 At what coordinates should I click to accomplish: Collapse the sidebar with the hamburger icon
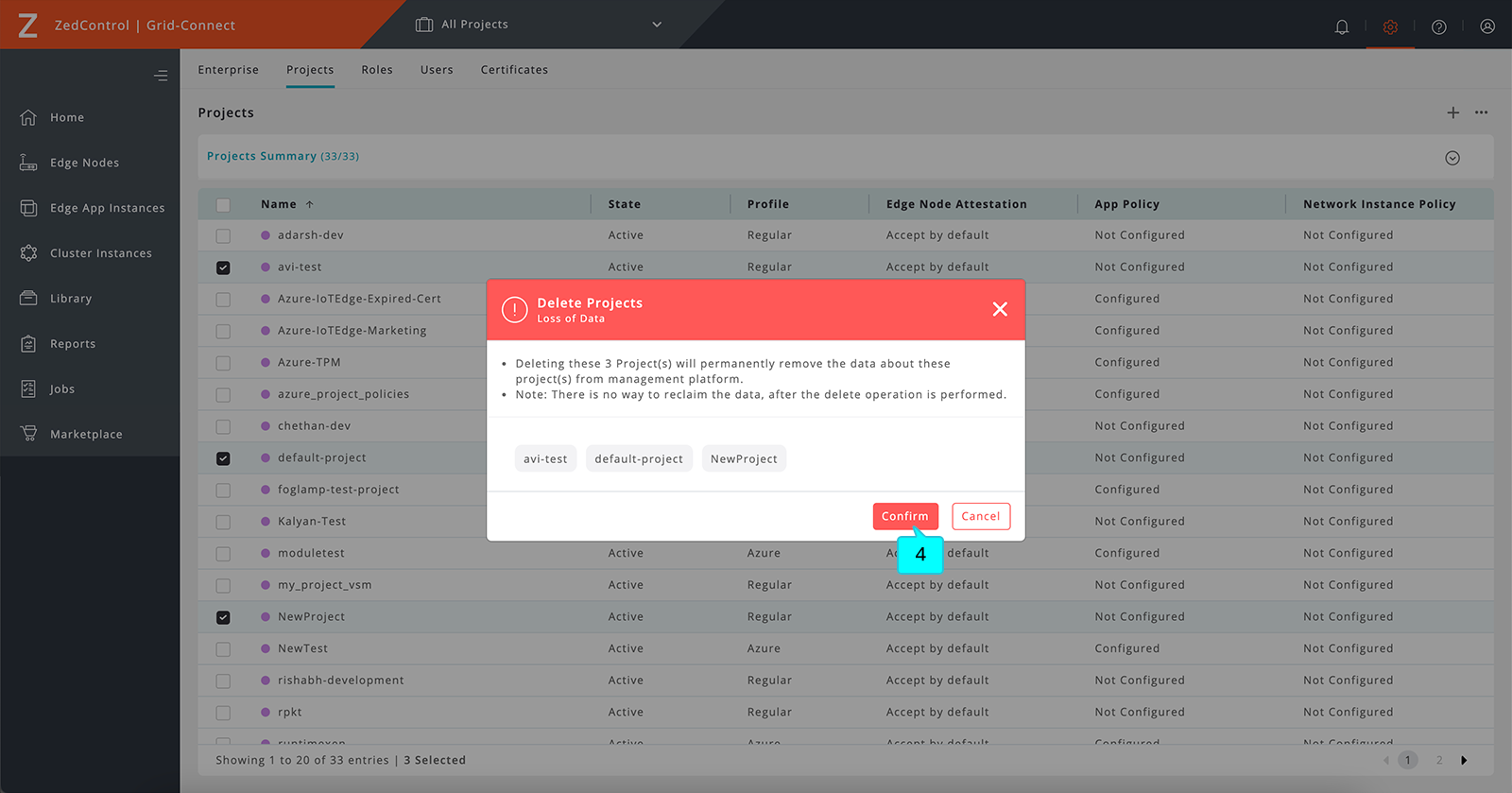[x=162, y=76]
